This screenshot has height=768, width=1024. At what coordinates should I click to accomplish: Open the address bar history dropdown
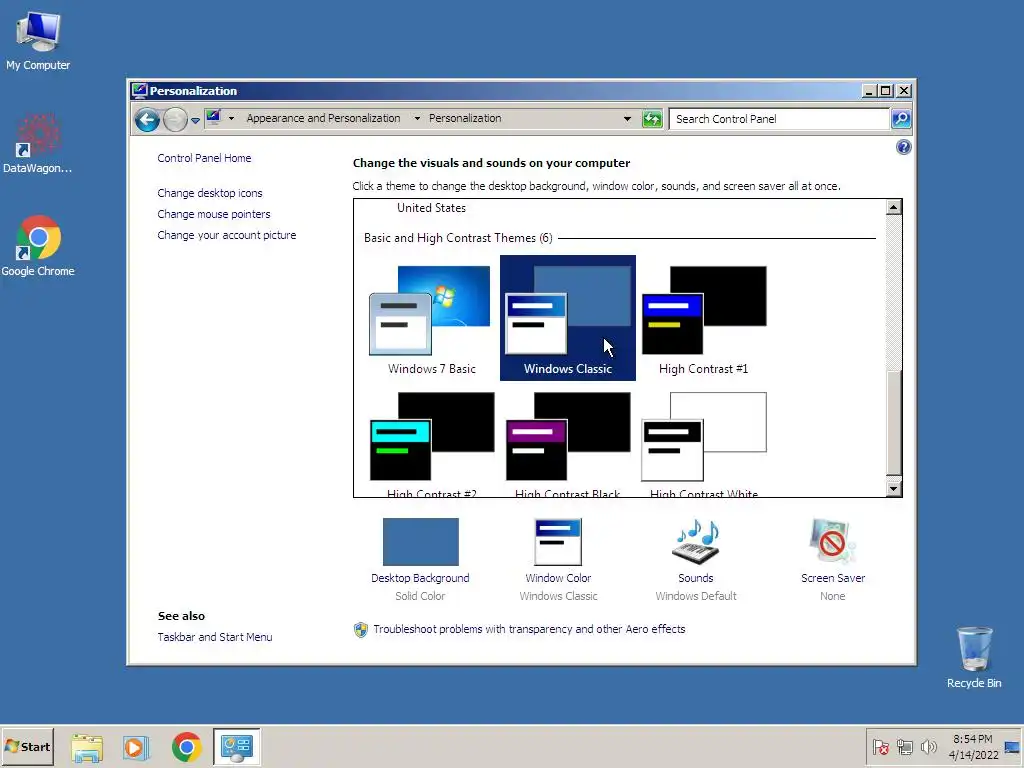click(x=627, y=119)
